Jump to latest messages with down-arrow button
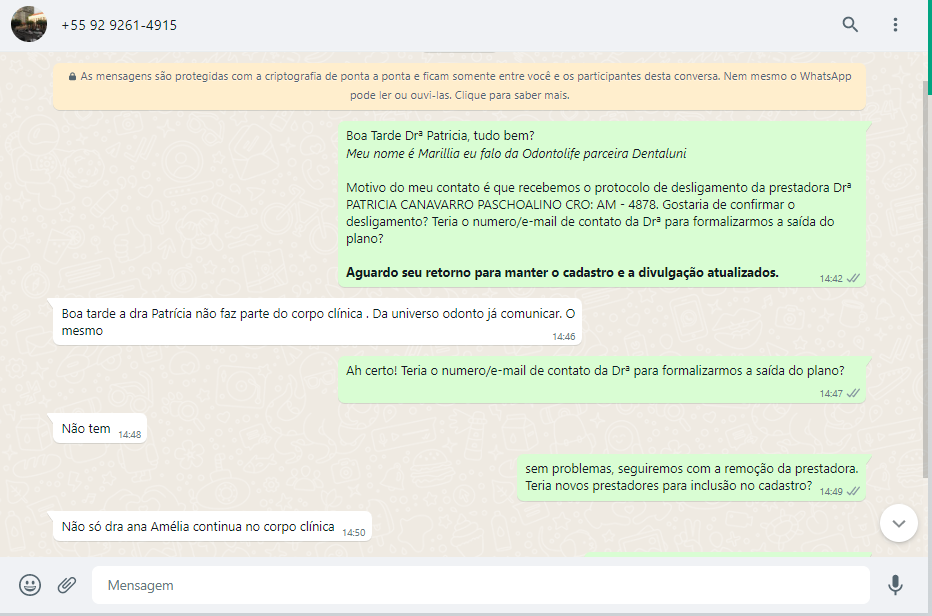This screenshot has height=616, width=932. pos(899,523)
